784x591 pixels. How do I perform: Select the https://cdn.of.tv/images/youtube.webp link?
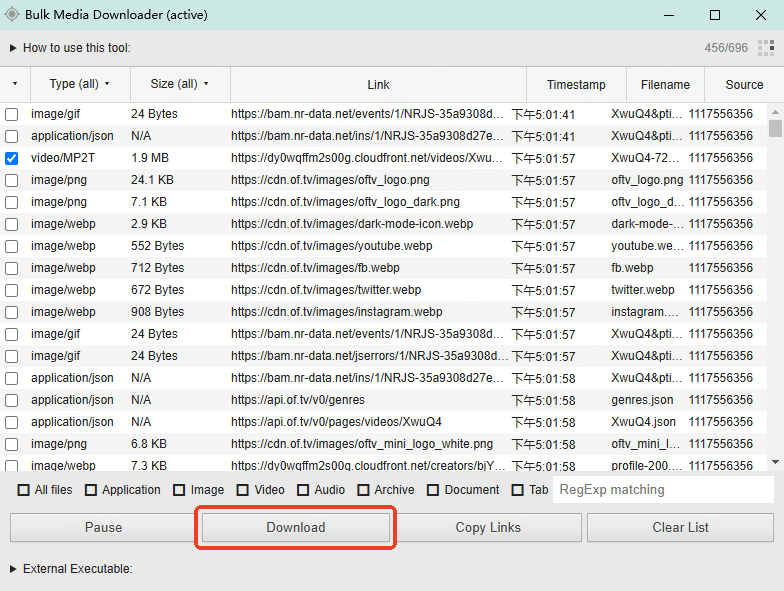pyautogui.click(x=332, y=246)
